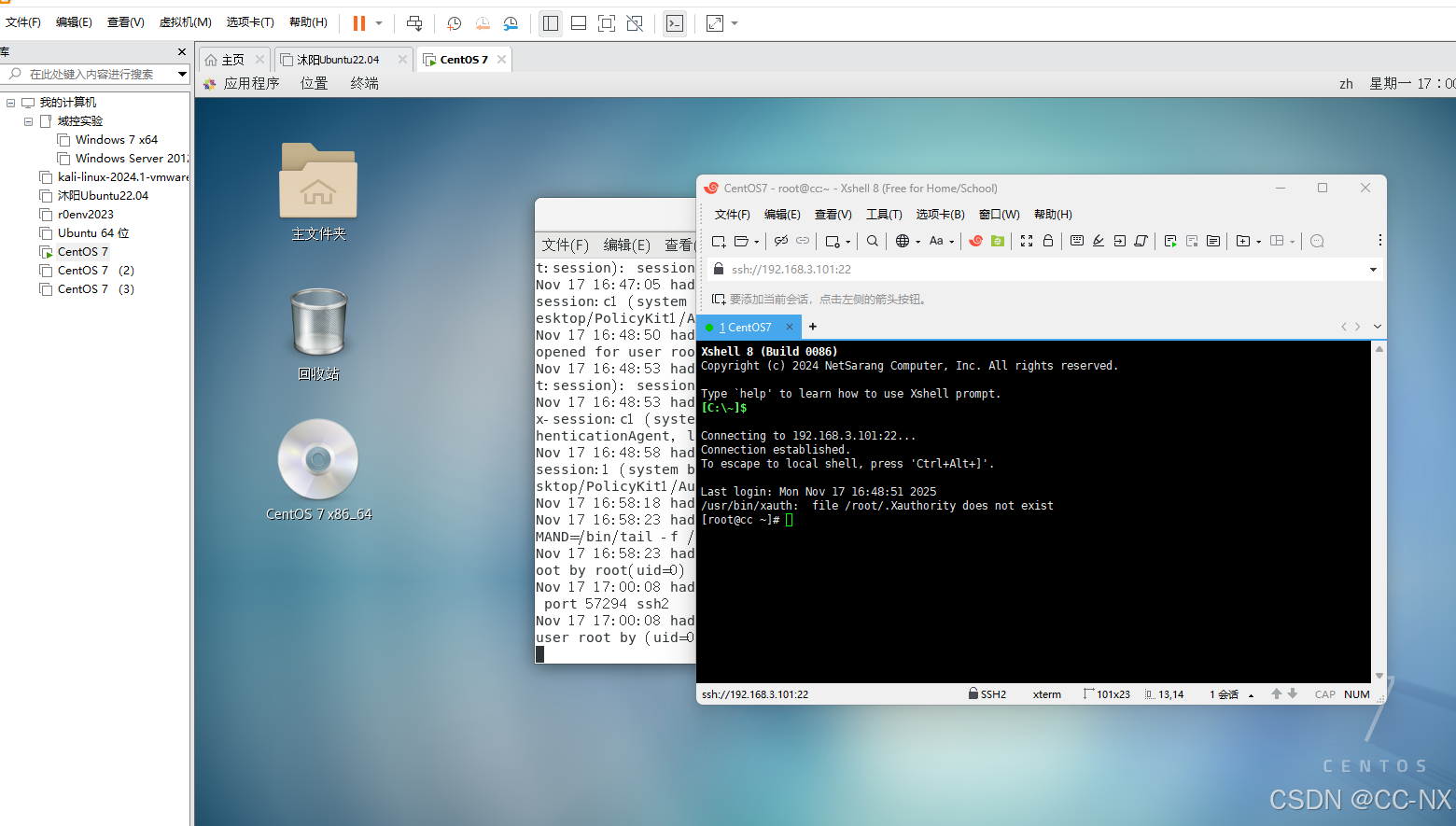Click the new tab group plus icon in Xshell
This screenshot has width=1456, height=826.
[x=1243, y=241]
